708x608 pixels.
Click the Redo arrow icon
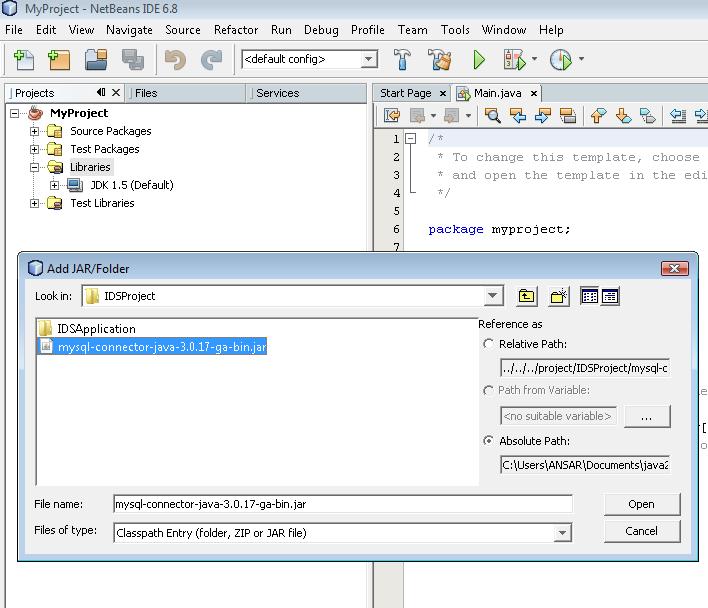(211, 60)
